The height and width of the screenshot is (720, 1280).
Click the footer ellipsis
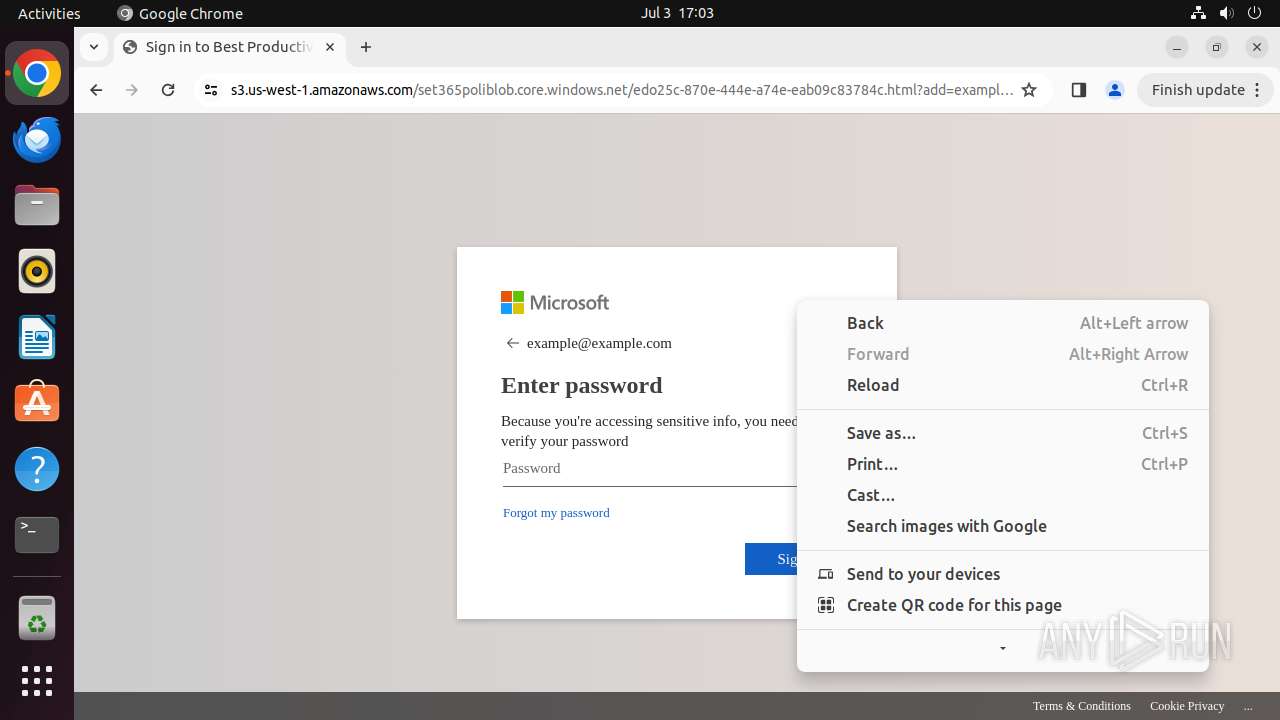(1247, 706)
